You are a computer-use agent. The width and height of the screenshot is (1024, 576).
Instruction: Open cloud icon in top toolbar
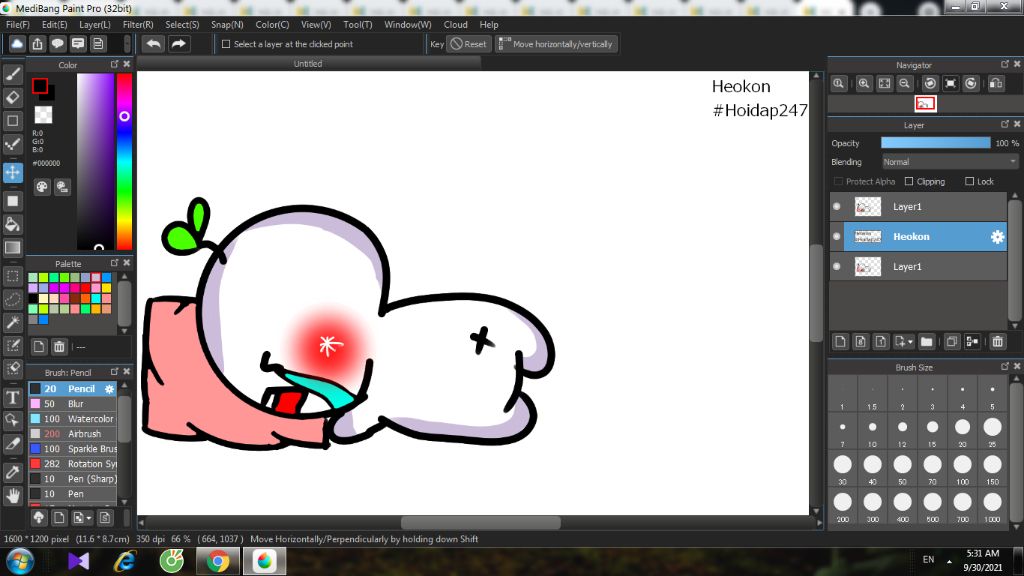[17, 44]
